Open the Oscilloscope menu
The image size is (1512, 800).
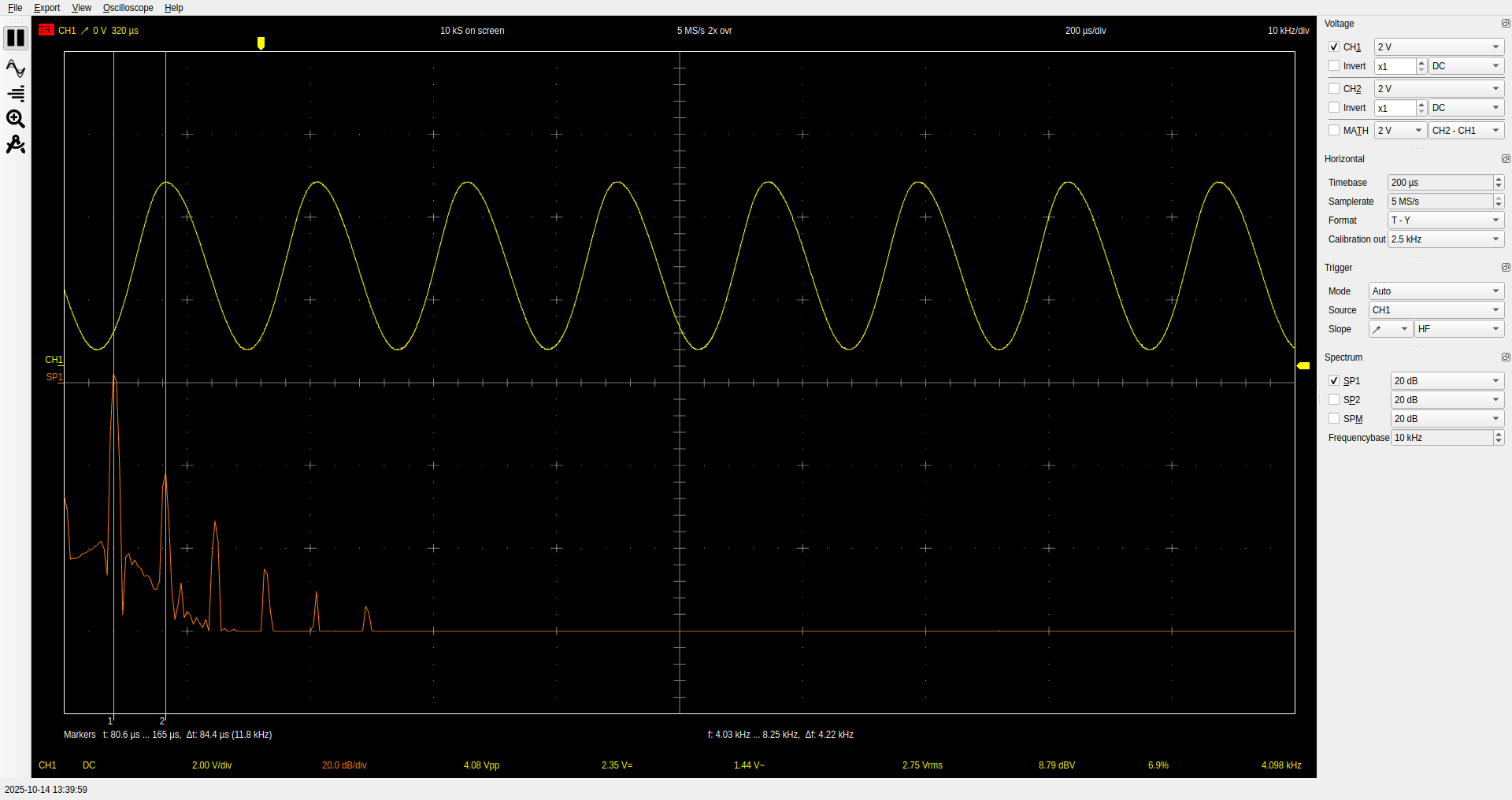point(128,8)
